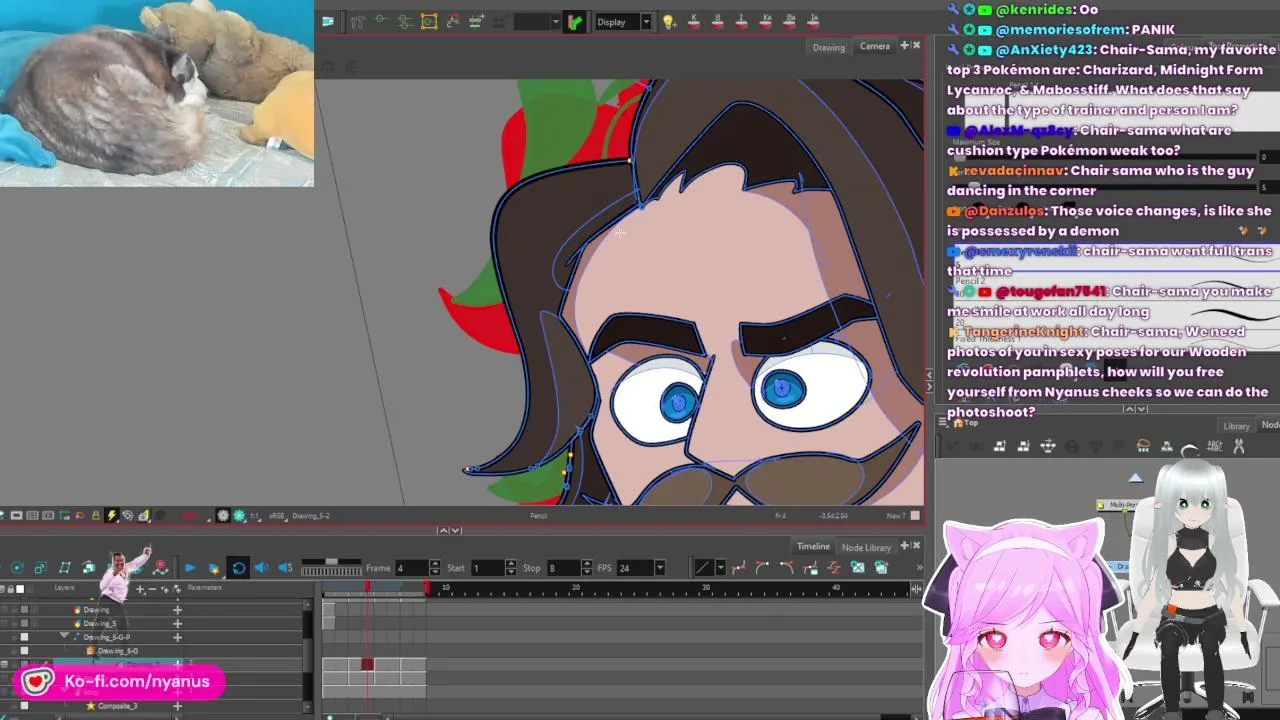Click the down chevron above the Node view
Image resolution: width=1280 pixels, height=720 pixels.
(x=1142, y=408)
